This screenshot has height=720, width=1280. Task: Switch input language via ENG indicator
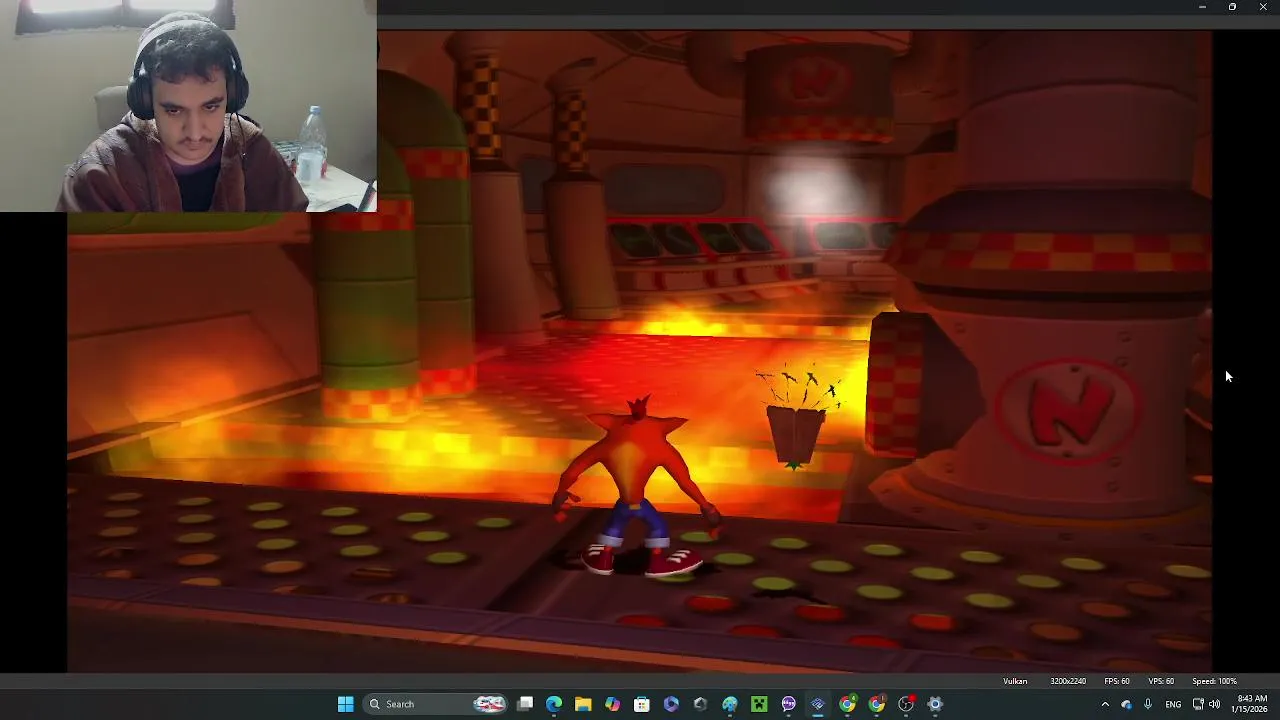point(1173,704)
